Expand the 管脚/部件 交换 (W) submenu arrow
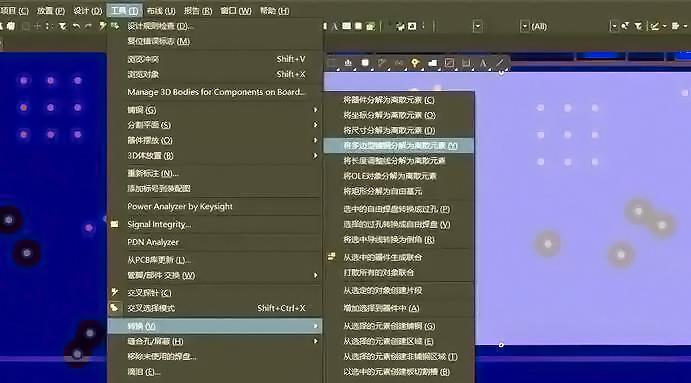691x383 pixels. click(x=316, y=275)
